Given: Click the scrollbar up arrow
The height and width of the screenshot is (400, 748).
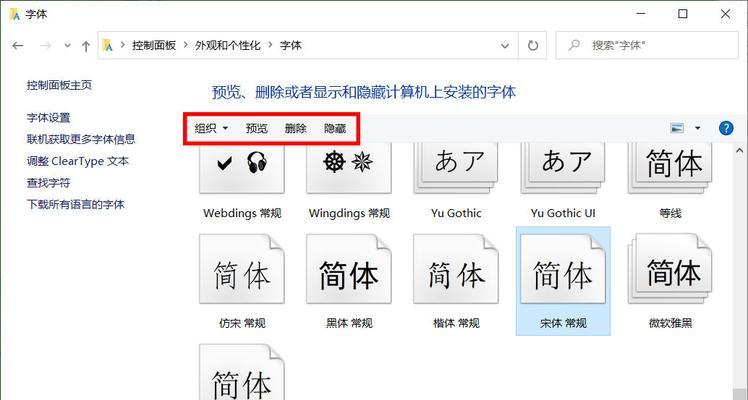Looking at the screenshot, I should pos(740,151).
